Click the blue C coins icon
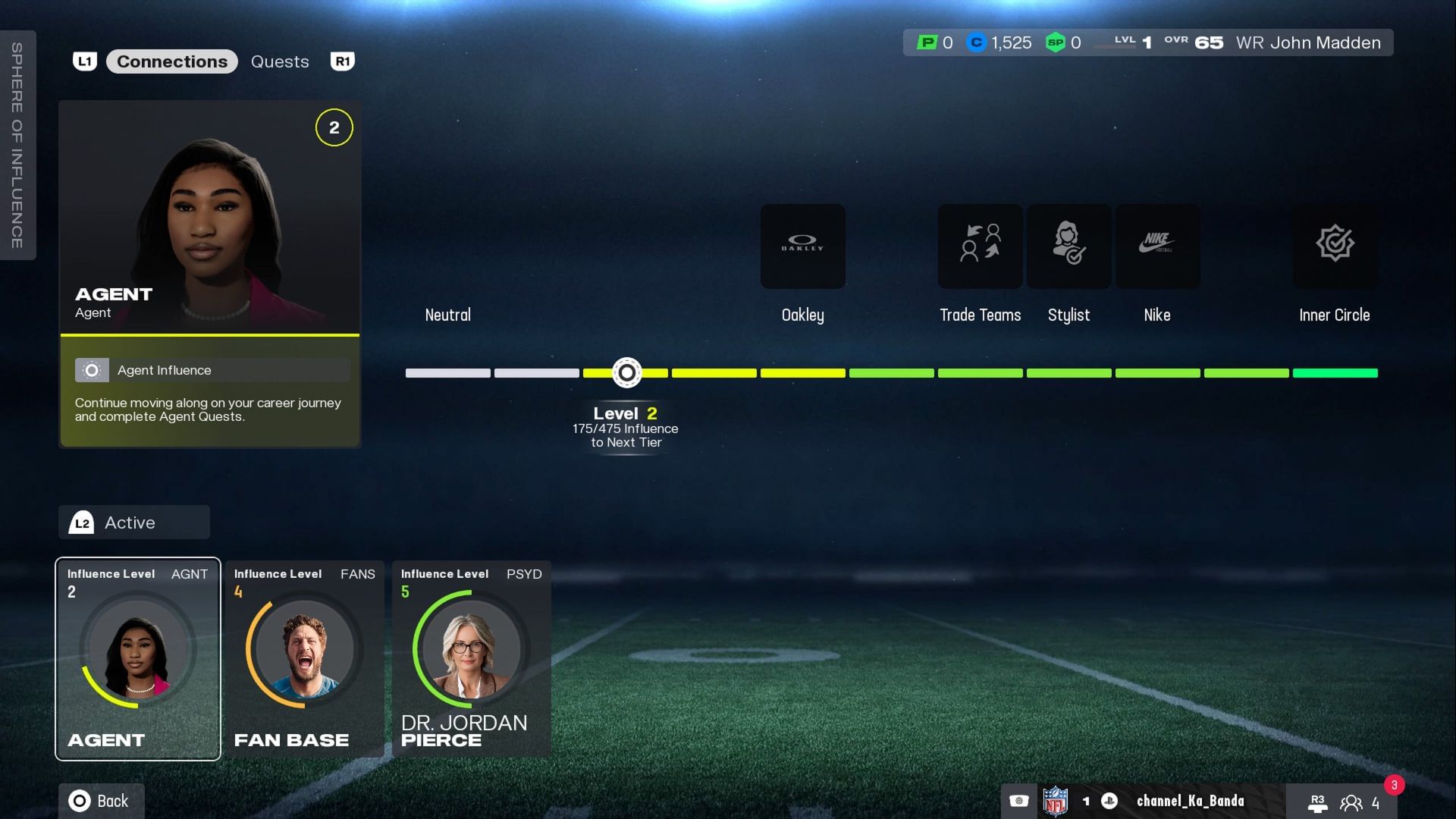The height and width of the screenshot is (819, 1456). [977, 42]
